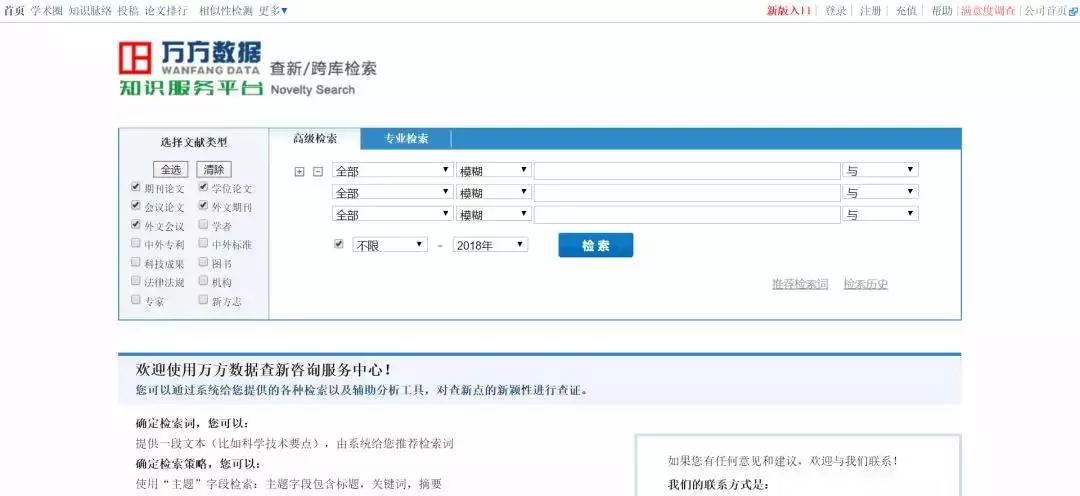Check the 专家 checkbox
Image resolution: width=1080 pixels, height=496 pixels.
pyautogui.click(x=136, y=300)
